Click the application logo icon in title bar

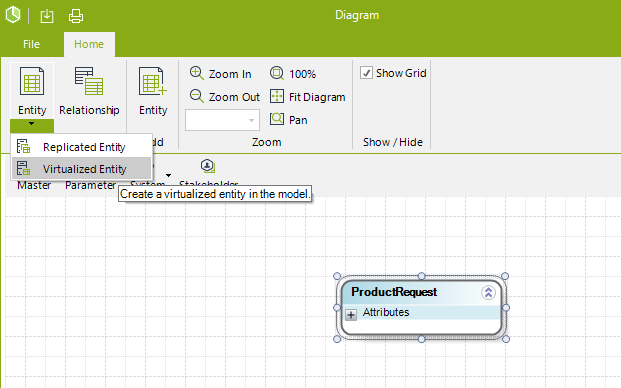[13, 15]
